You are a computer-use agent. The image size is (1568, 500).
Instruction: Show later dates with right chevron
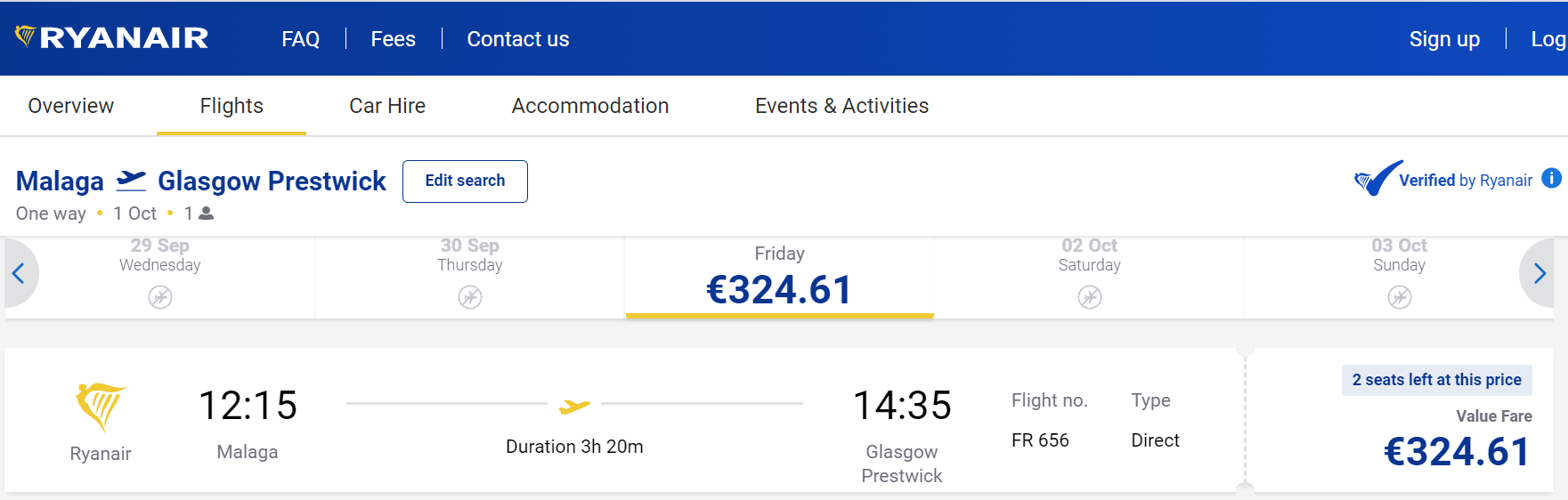click(1540, 273)
